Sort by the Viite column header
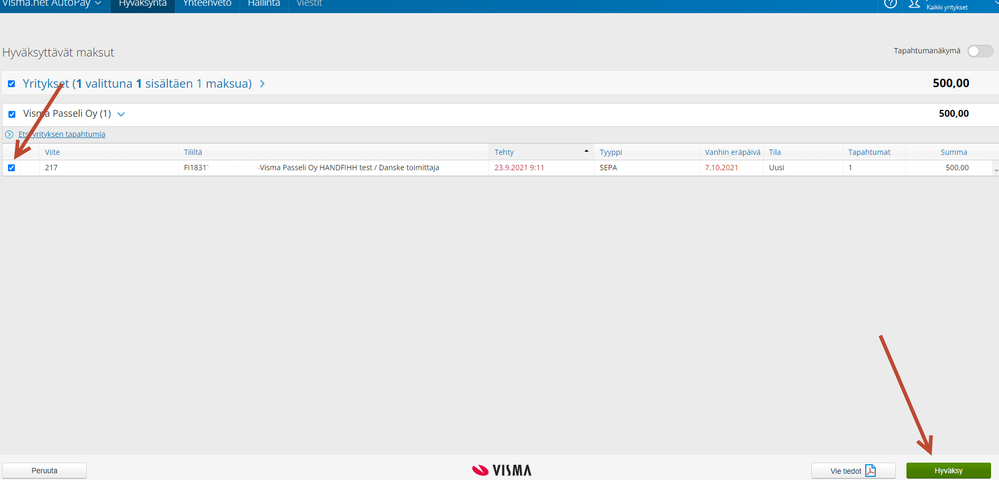999x480 pixels. tap(110, 152)
